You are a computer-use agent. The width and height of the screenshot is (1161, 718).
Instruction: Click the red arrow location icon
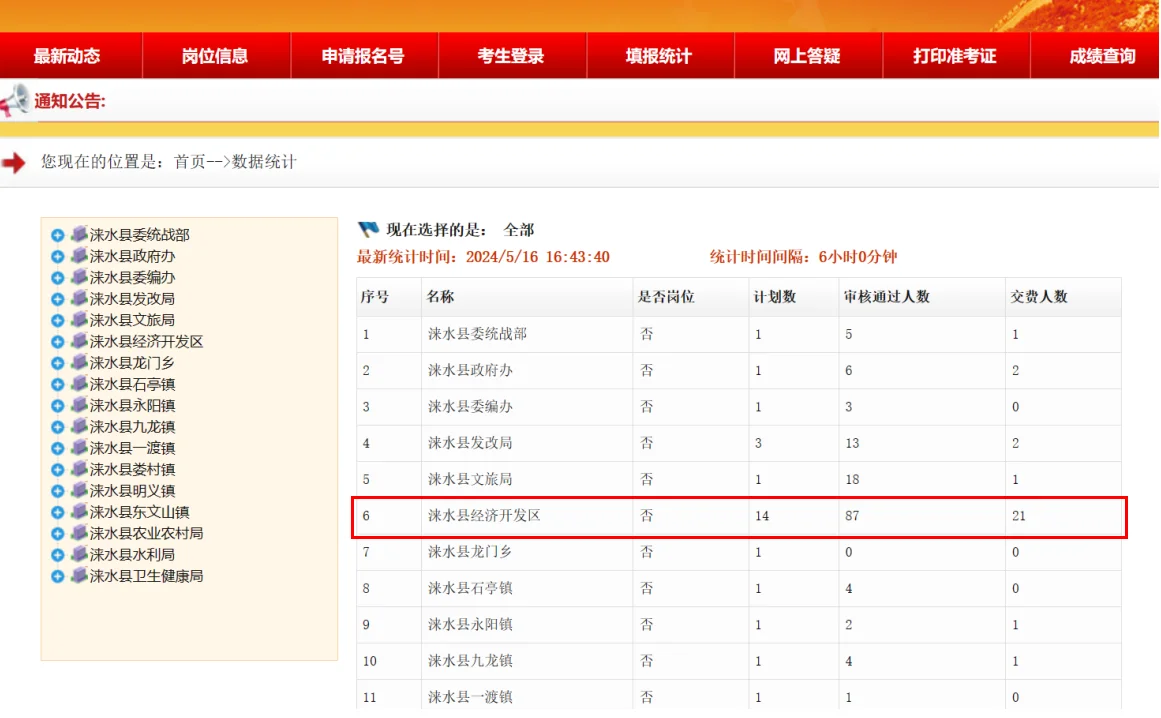(x=13, y=163)
